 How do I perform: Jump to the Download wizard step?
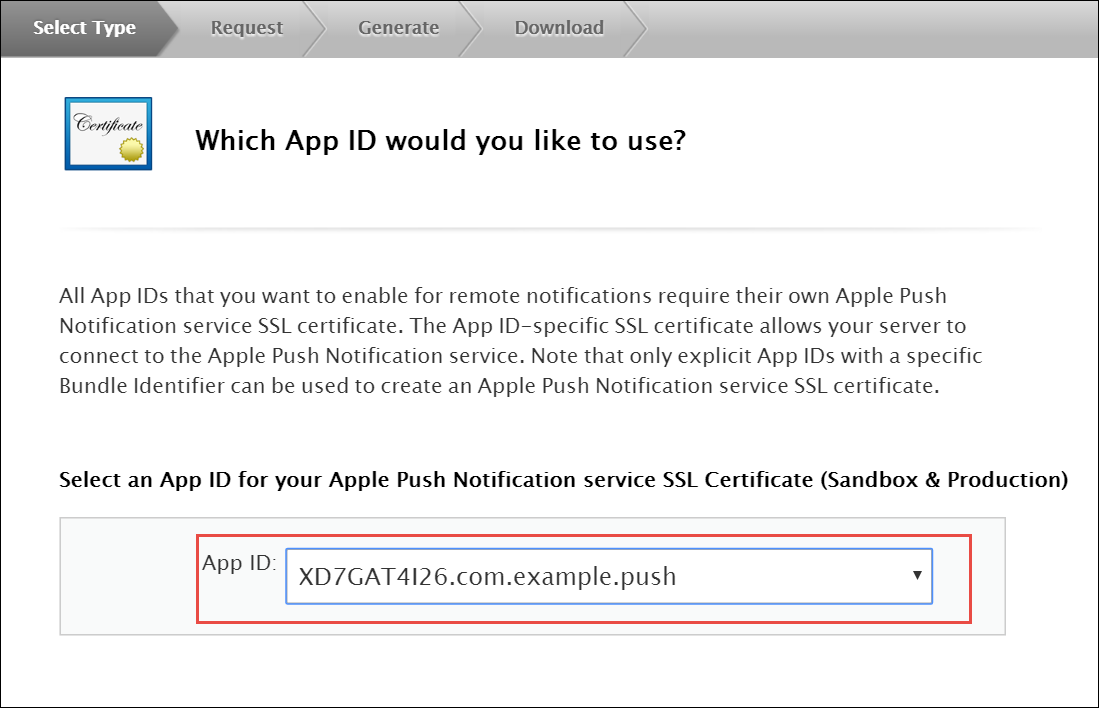click(559, 28)
